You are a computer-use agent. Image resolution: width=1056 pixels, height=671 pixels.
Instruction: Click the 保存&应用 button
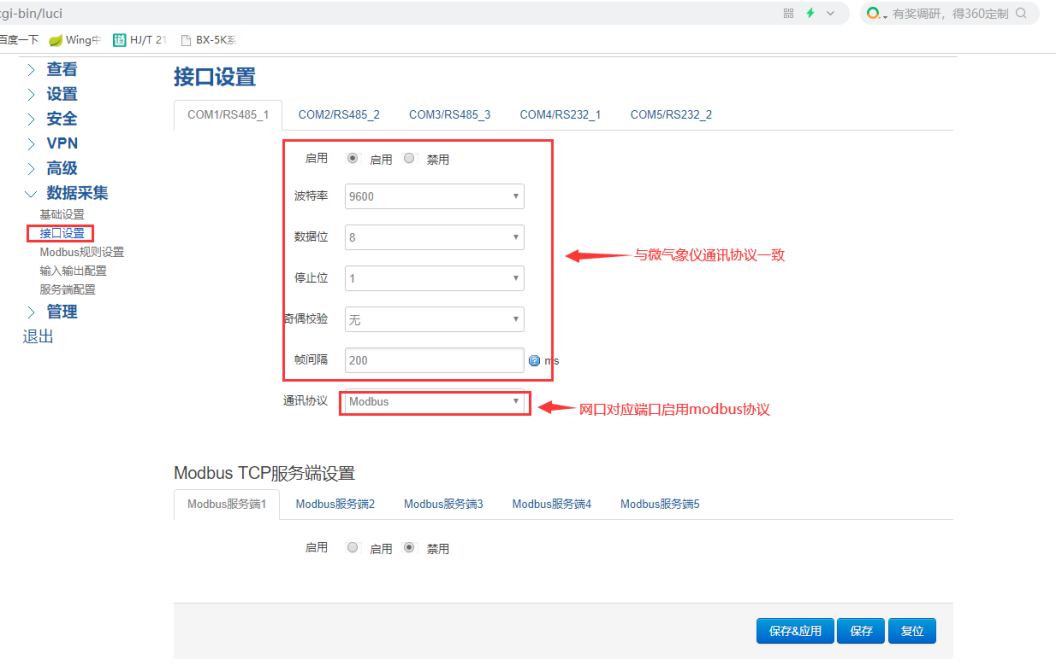pyautogui.click(x=794, y=630)
